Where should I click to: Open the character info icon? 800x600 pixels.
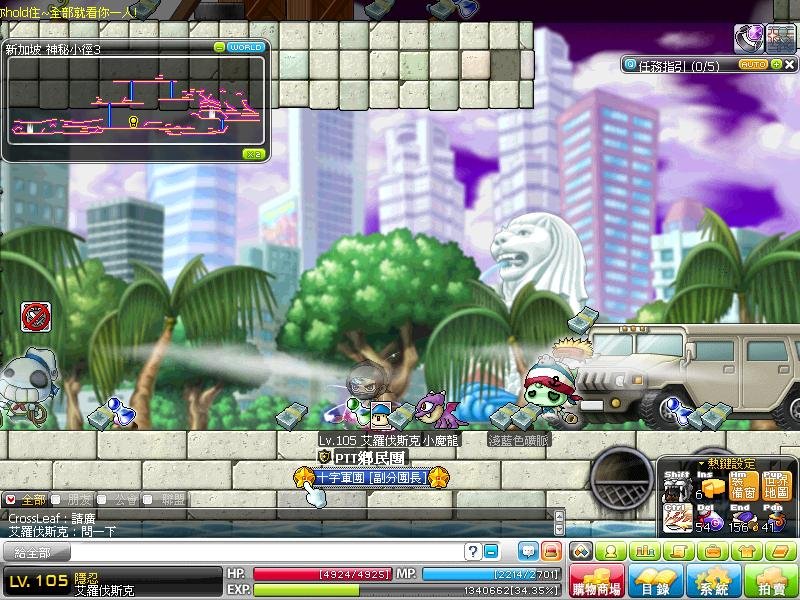click(x=611, y=552)
